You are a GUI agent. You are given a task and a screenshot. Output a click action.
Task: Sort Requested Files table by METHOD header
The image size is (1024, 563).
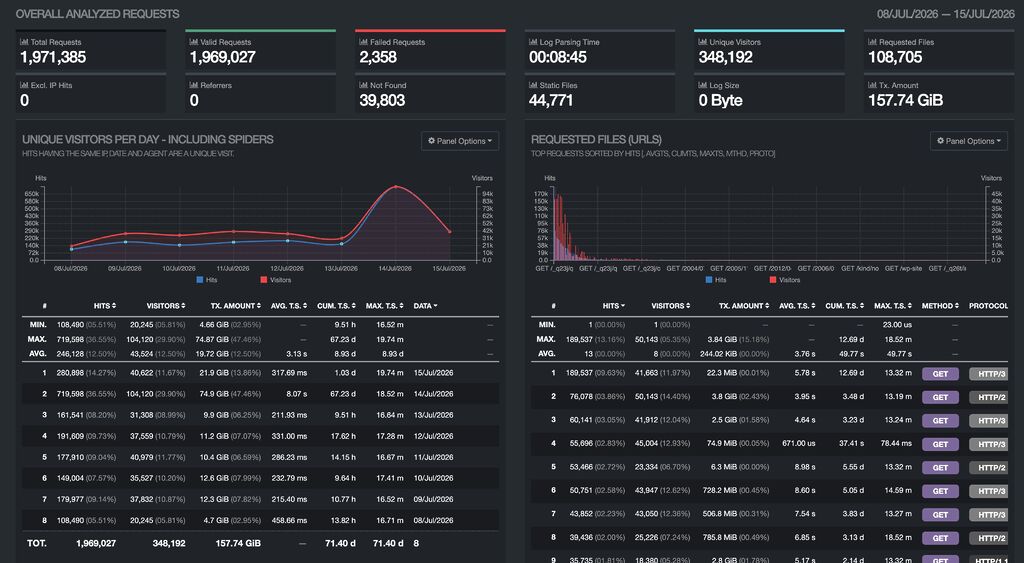(x=940, y=306)
